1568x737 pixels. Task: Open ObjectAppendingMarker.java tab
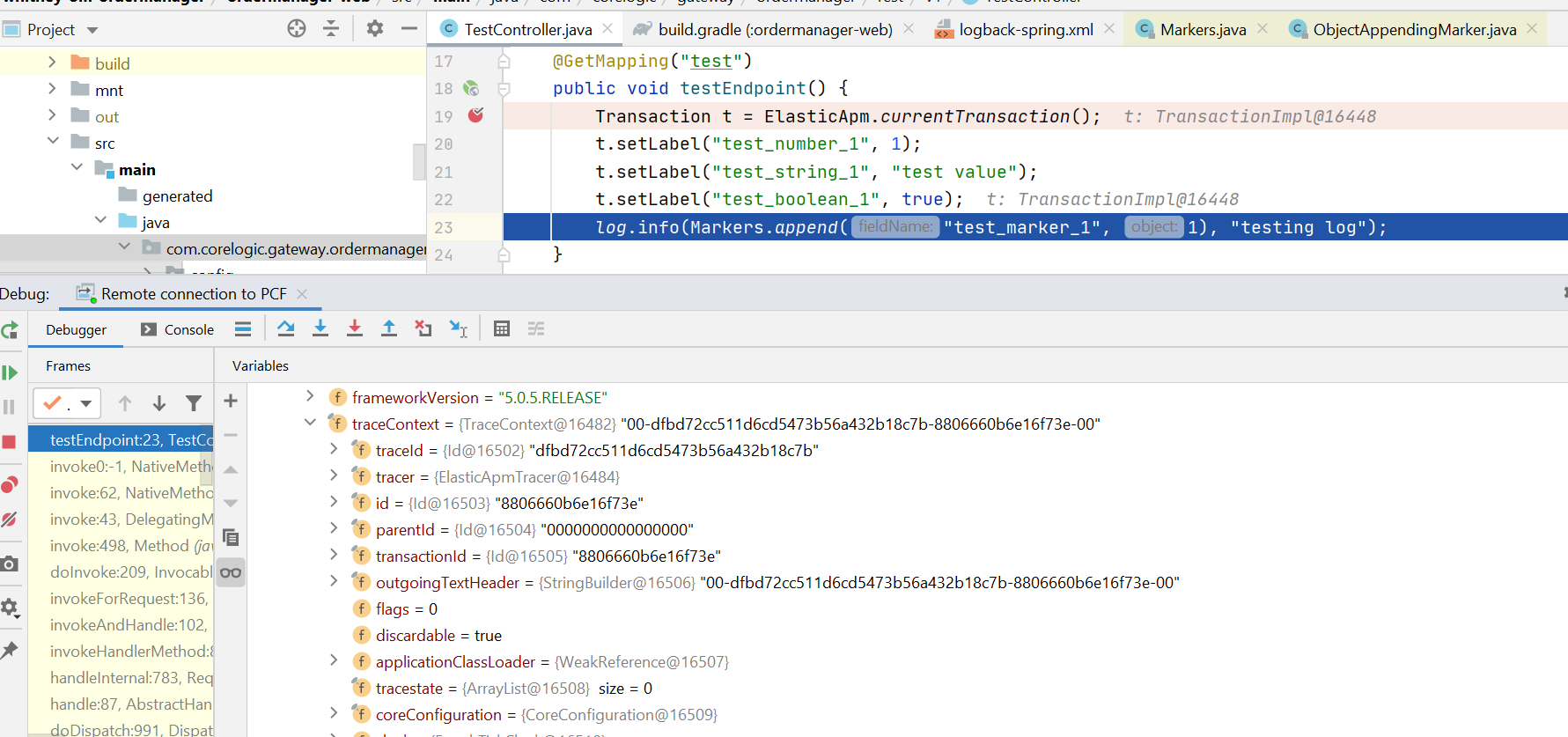coord(1414,29)
